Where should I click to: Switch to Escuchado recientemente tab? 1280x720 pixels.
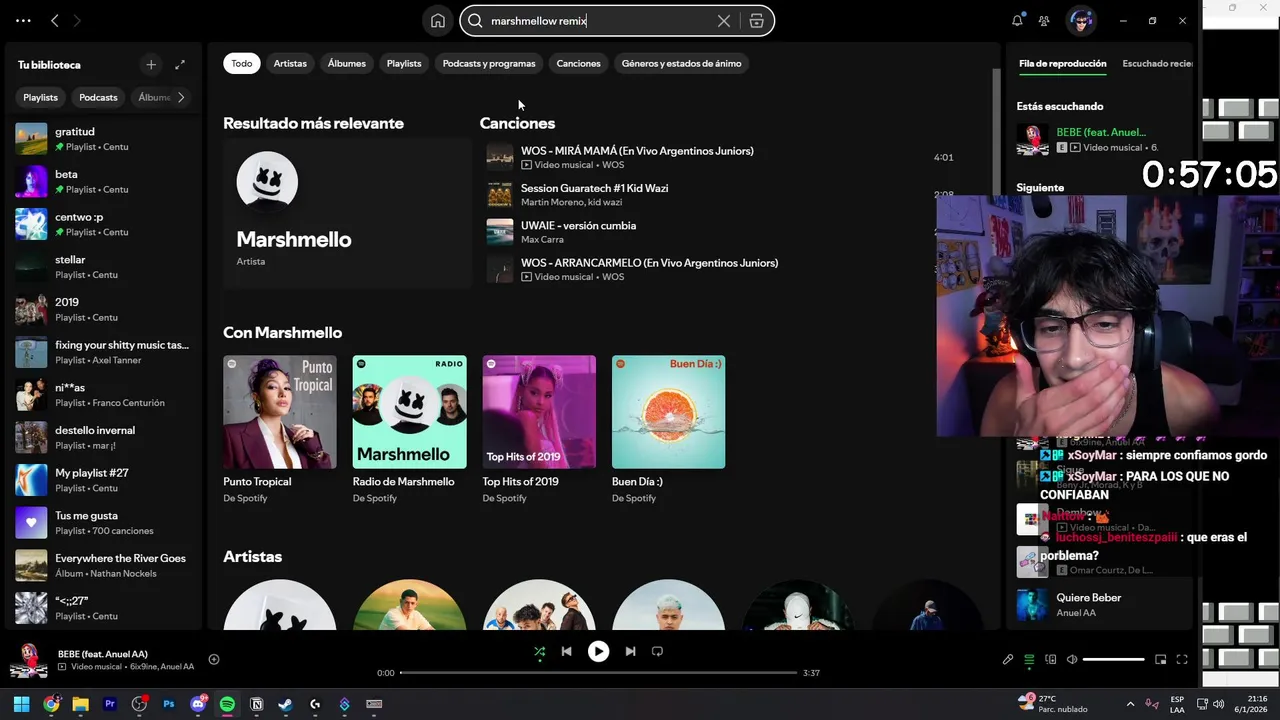tap(1157, 63)
